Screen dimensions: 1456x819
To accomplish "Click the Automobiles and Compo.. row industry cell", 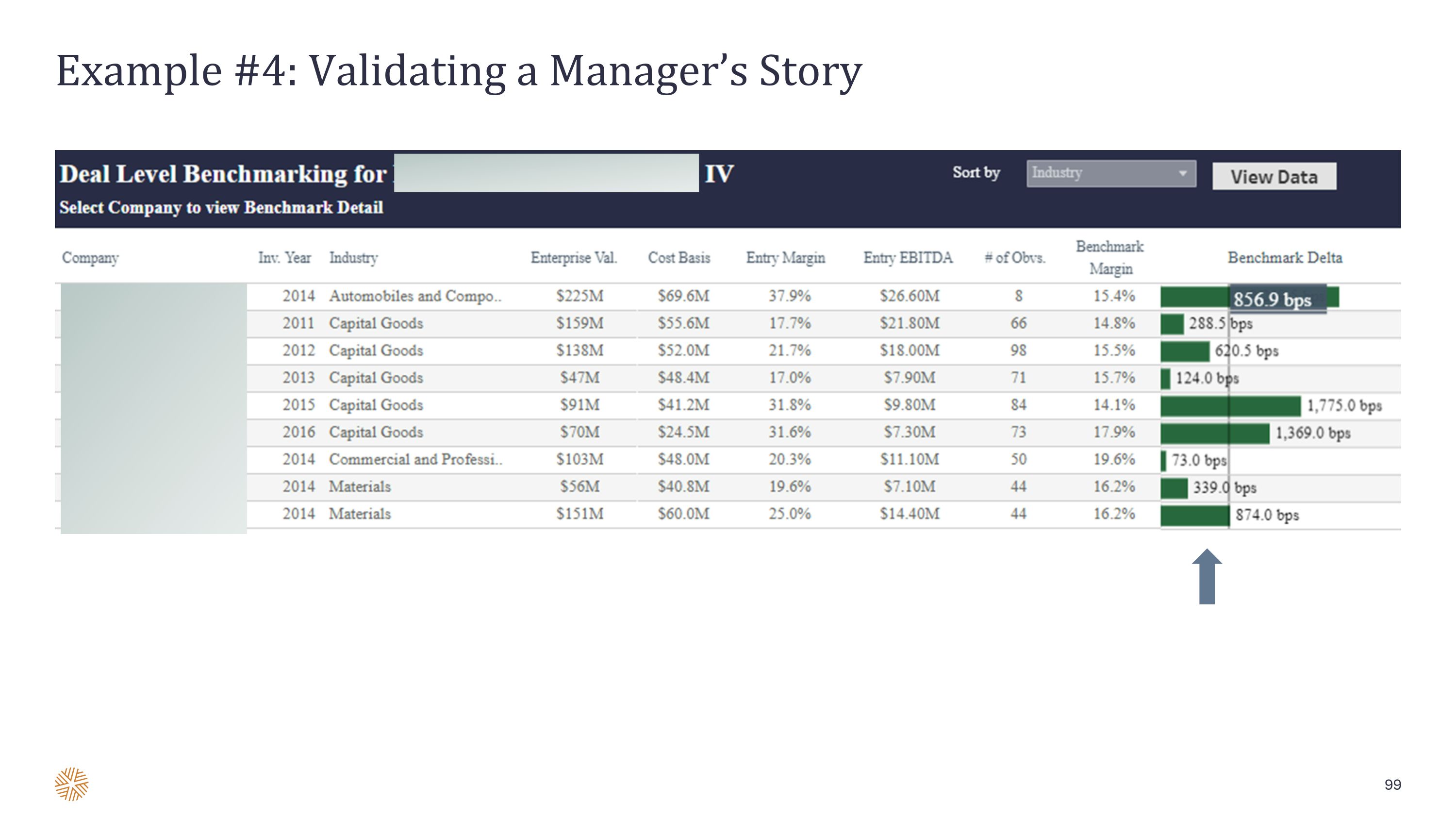I will click(415, 296).
